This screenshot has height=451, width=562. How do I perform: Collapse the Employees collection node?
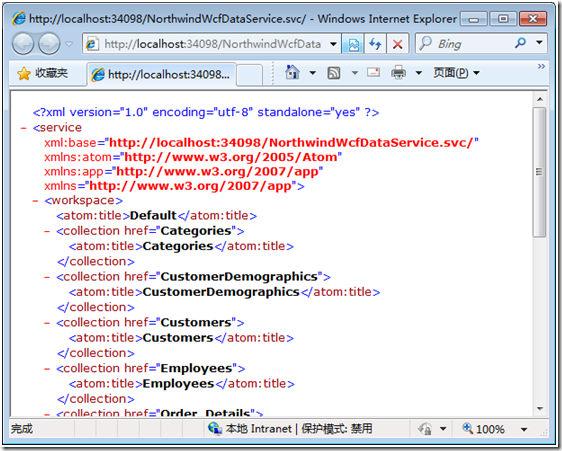47,369
